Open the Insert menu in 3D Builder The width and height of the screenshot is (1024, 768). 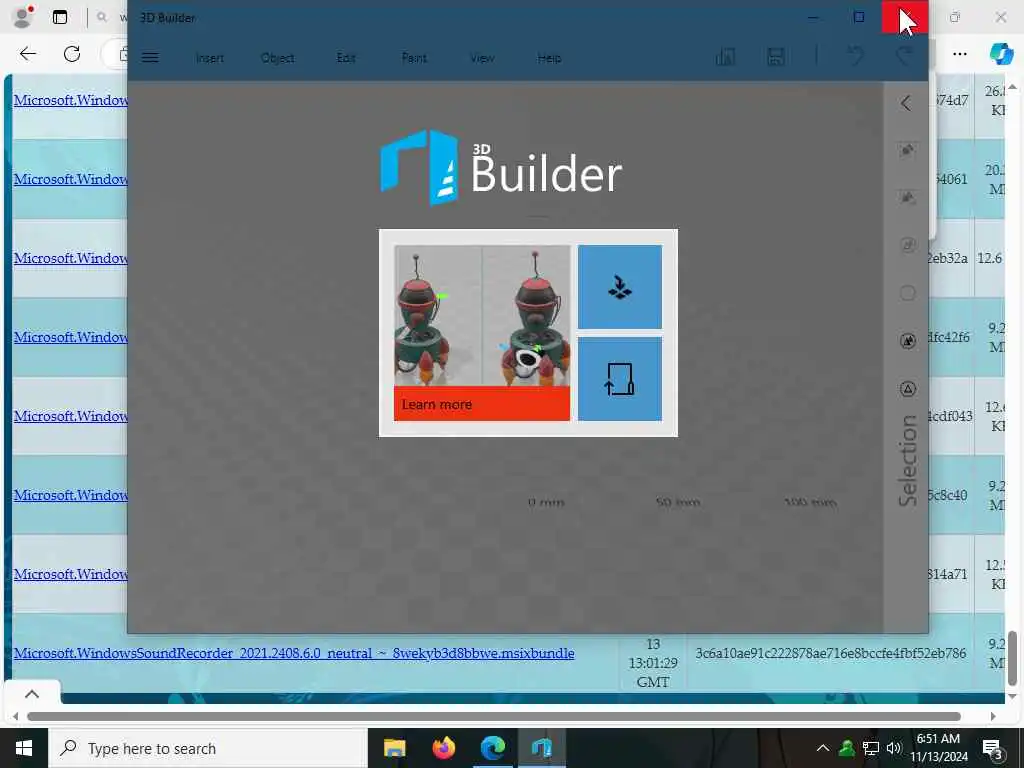coord(210,58)
